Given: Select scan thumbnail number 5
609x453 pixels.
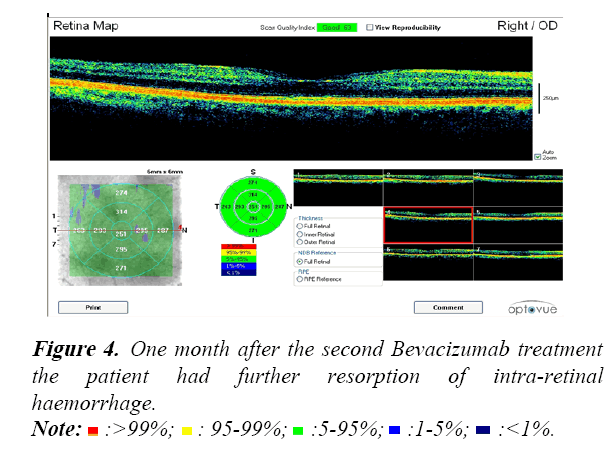Looking at the screenshot, I should [x=518, y=226].
